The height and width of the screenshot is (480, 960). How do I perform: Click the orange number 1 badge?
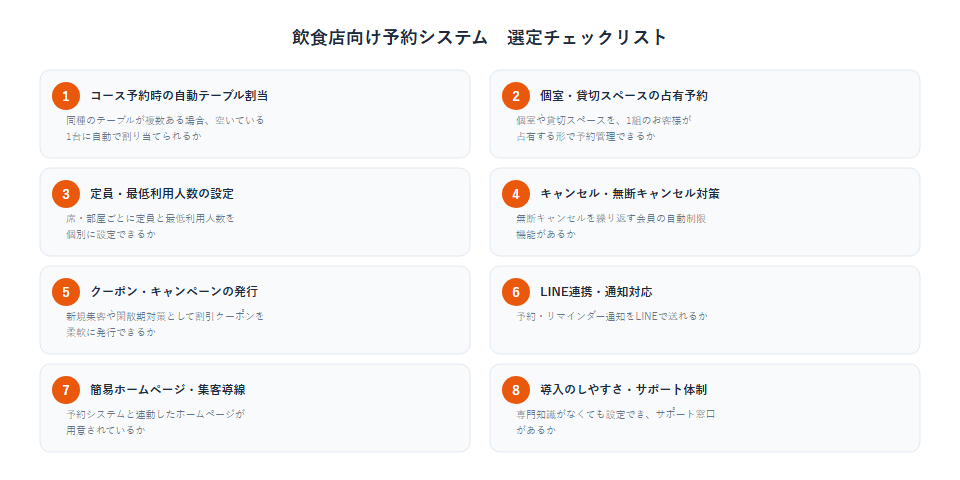(x=66, y=96)
